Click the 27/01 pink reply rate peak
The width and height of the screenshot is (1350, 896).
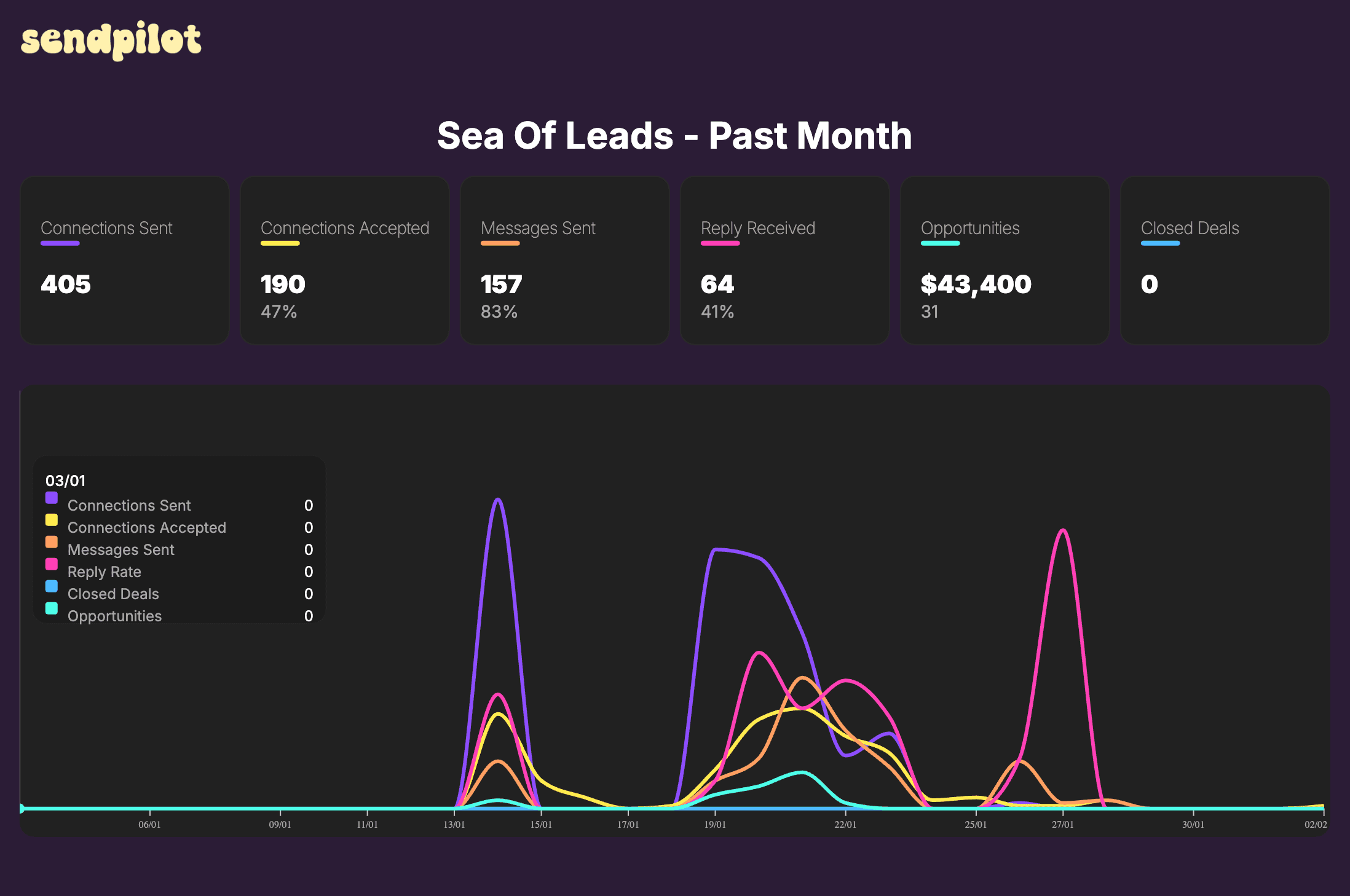tap(1062, 530)
